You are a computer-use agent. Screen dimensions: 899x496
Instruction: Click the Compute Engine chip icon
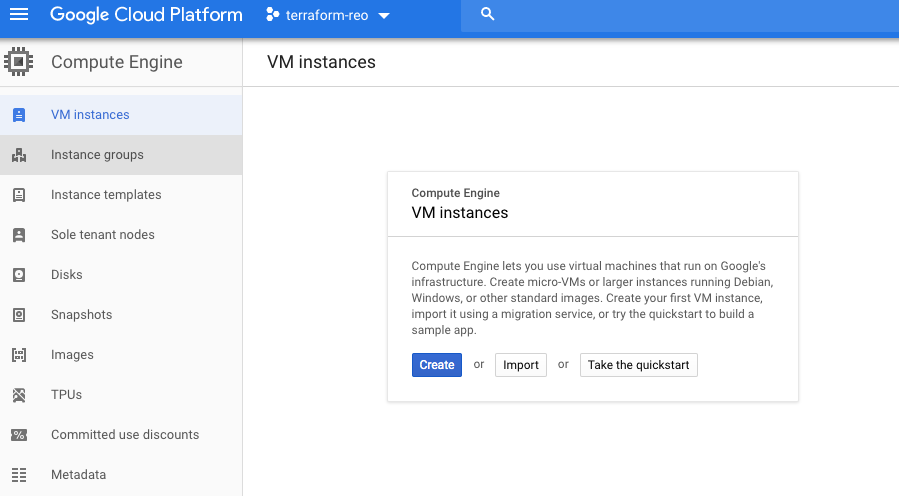18,61
